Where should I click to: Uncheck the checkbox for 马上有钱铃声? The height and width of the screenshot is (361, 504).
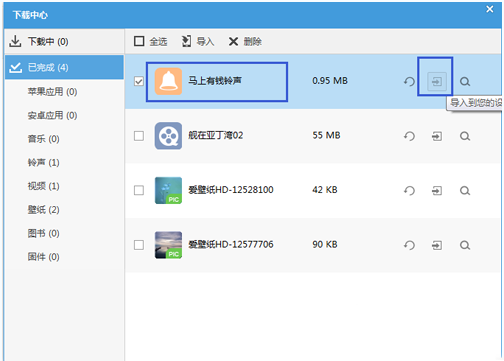(x=139, y=81)
